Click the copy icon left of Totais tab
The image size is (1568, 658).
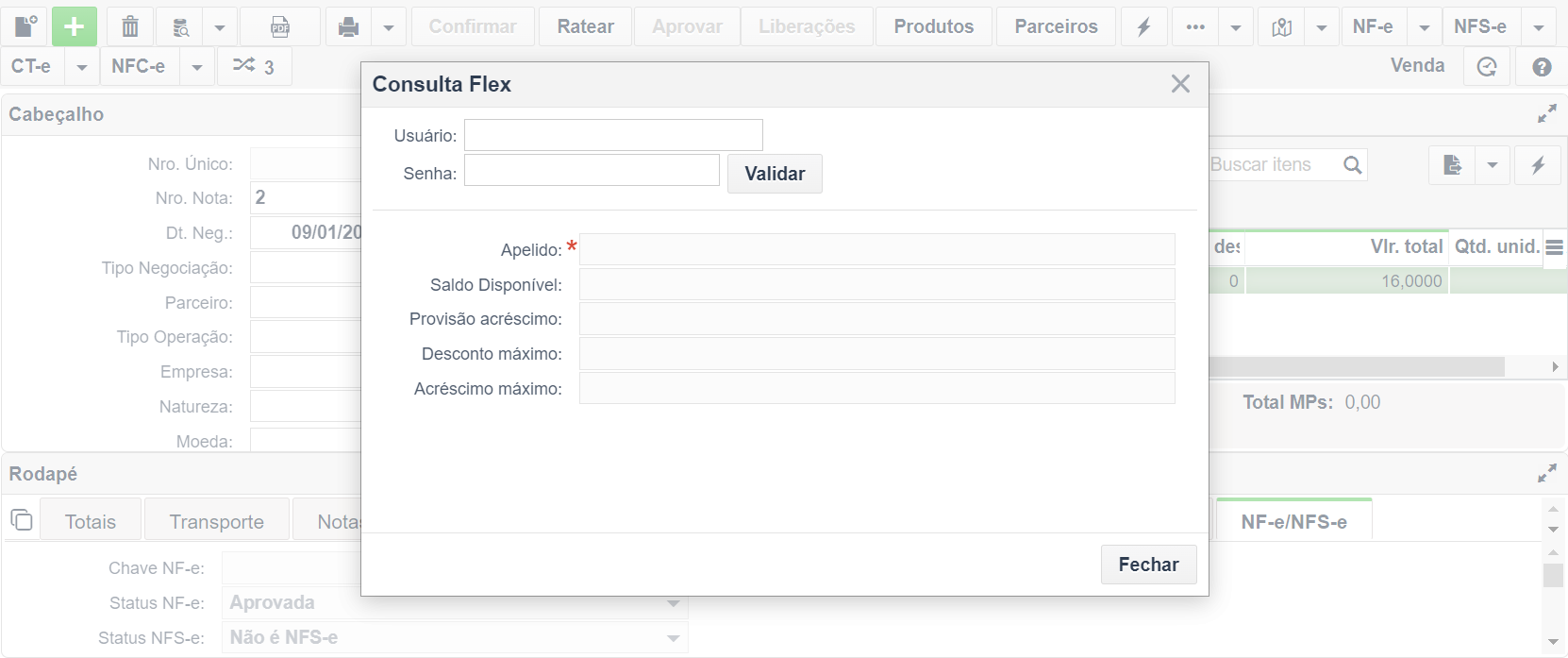click(x=22, y=520)
